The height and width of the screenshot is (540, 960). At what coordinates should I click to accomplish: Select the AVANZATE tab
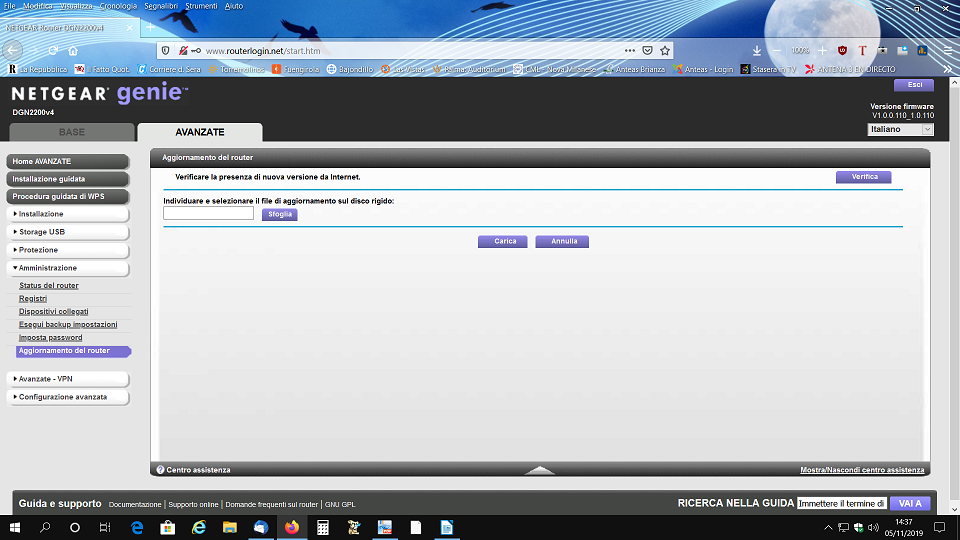coord(200,132)
